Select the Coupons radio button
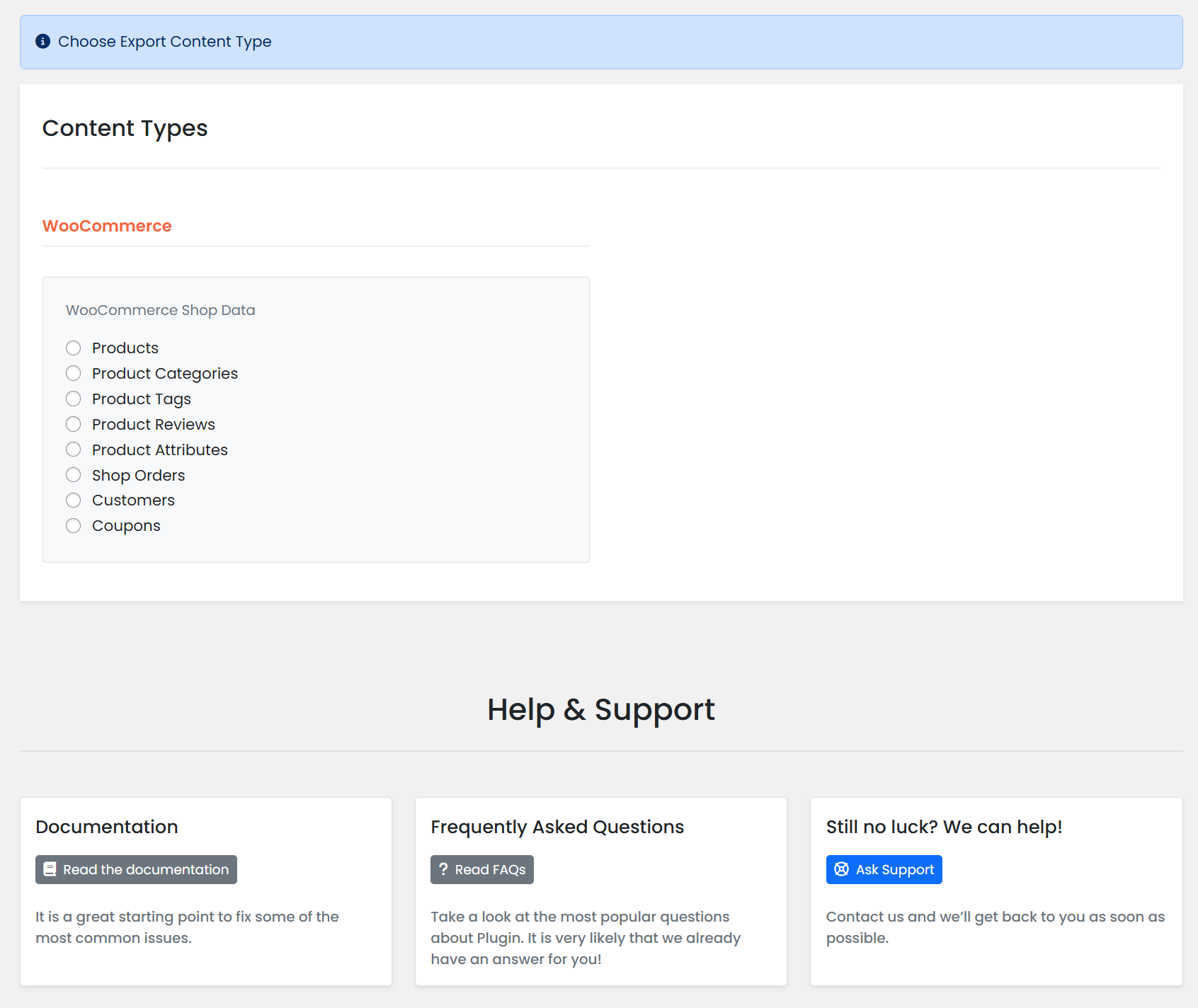Image resolution: width=1198 pixels, height=1008 pixels. [73, 525]
